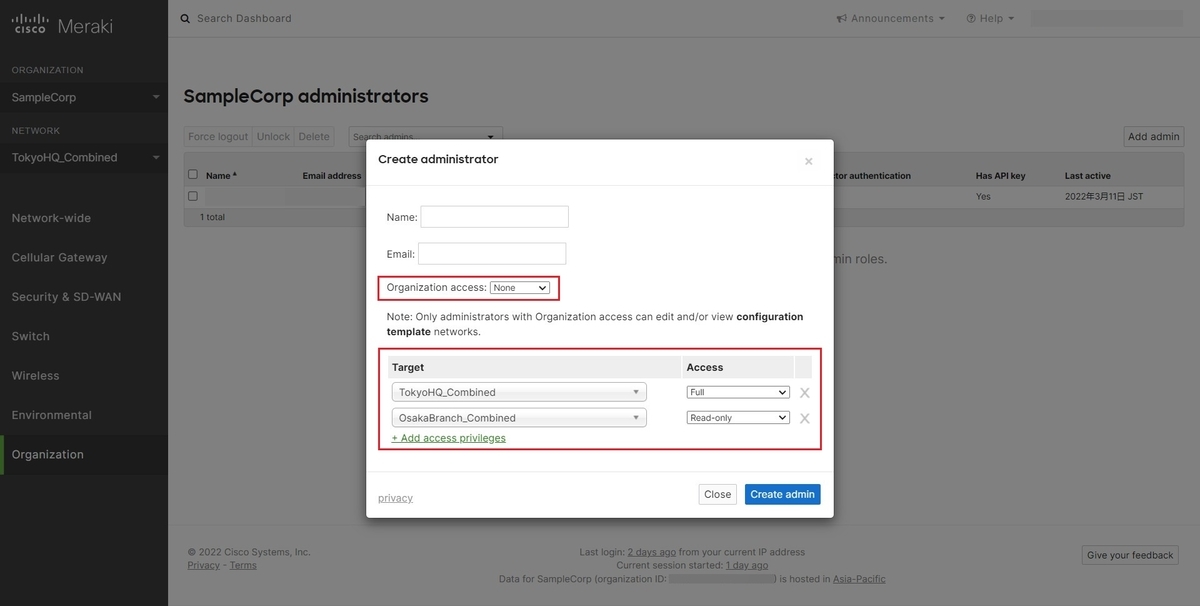This screenshot has width=1200, height=606.
Task: Toggle the select-all administrators checkbox
Action: coord(193,175)
